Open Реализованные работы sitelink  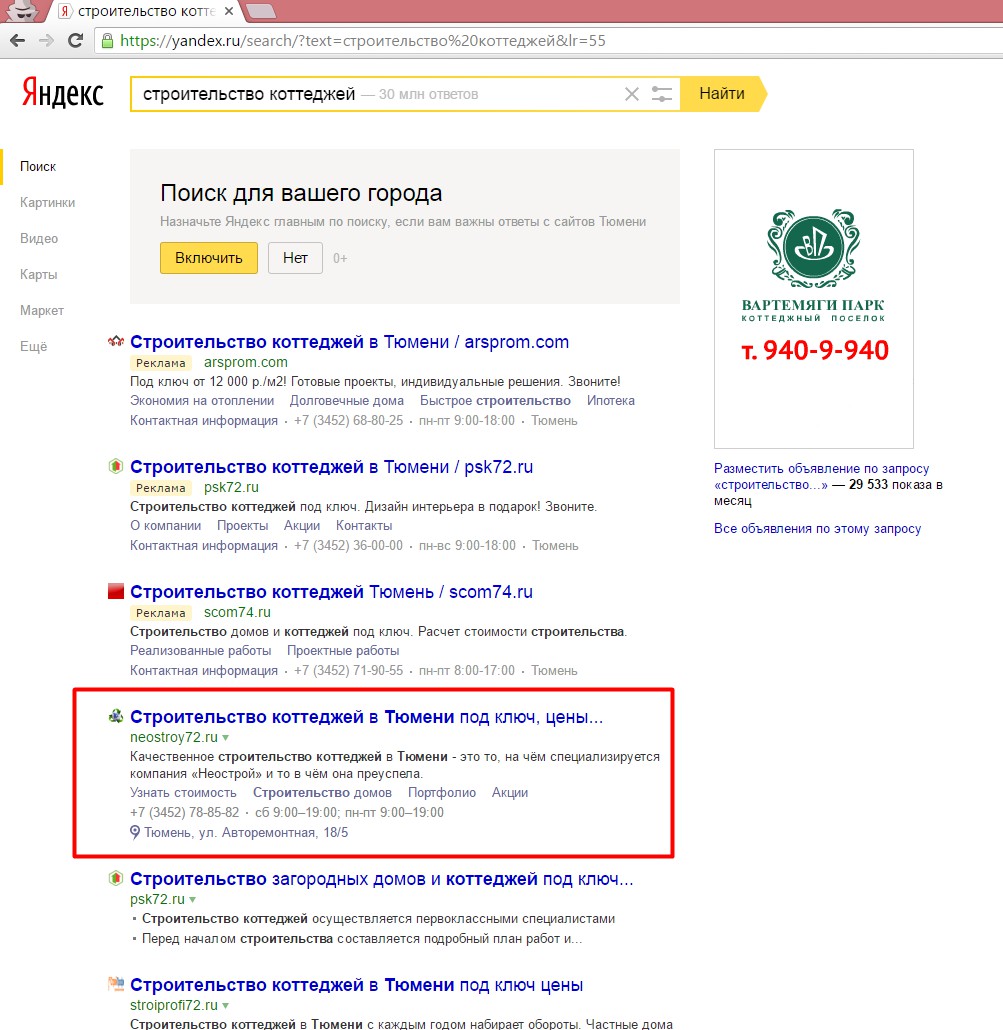200,650
